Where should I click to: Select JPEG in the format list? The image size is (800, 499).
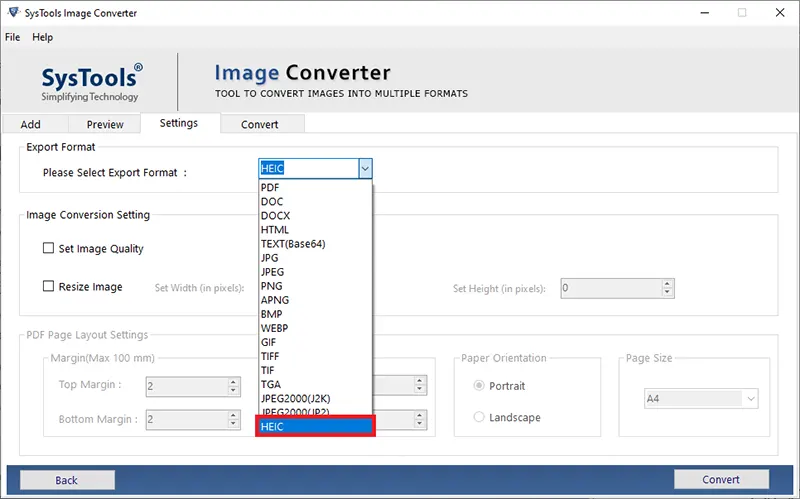click(315, 272)
